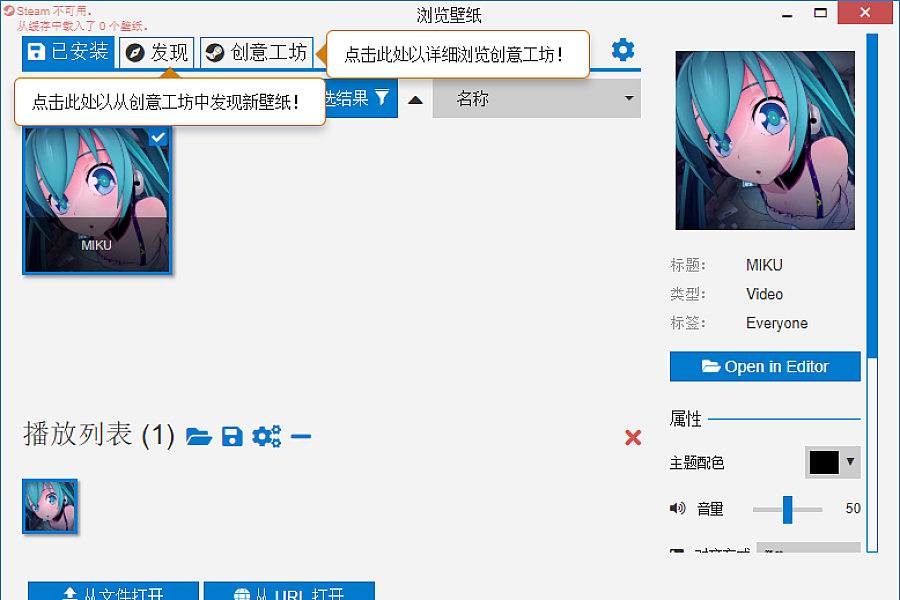The height and width of the screenshot is (600, 900).
Task: Expand the 主题配色 color dropdown arrow
Action: [850, 462]
